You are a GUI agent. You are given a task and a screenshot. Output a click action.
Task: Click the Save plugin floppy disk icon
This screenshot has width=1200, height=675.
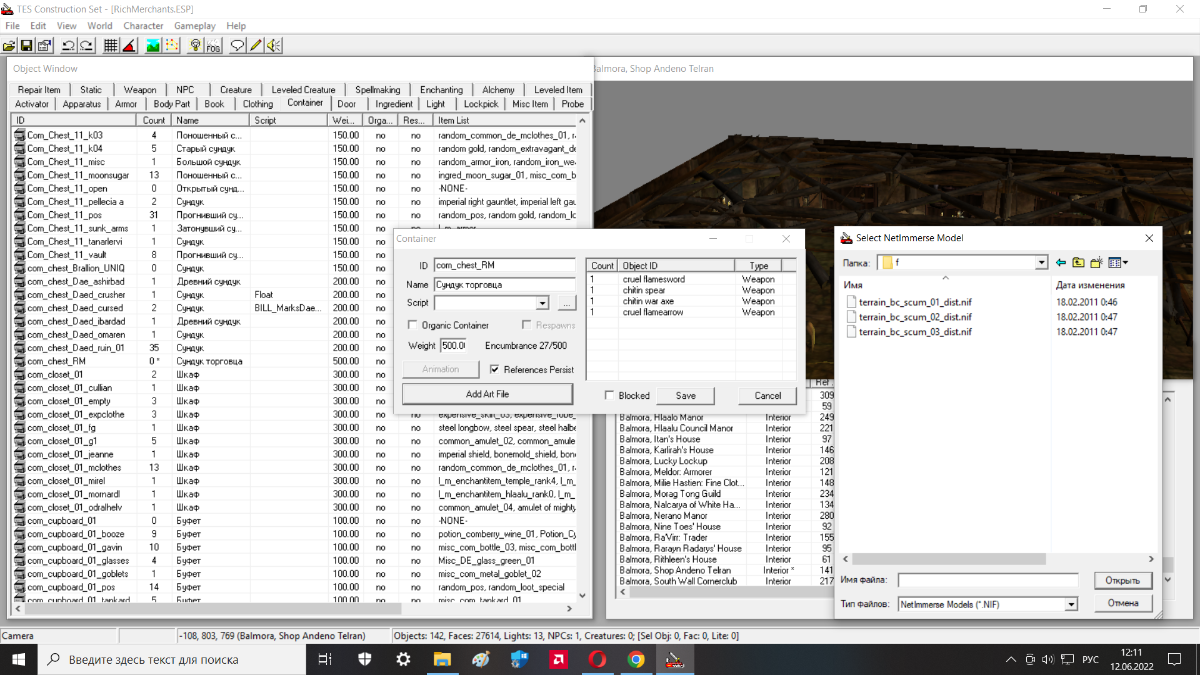pyautogui.click(x=27, y=45)
